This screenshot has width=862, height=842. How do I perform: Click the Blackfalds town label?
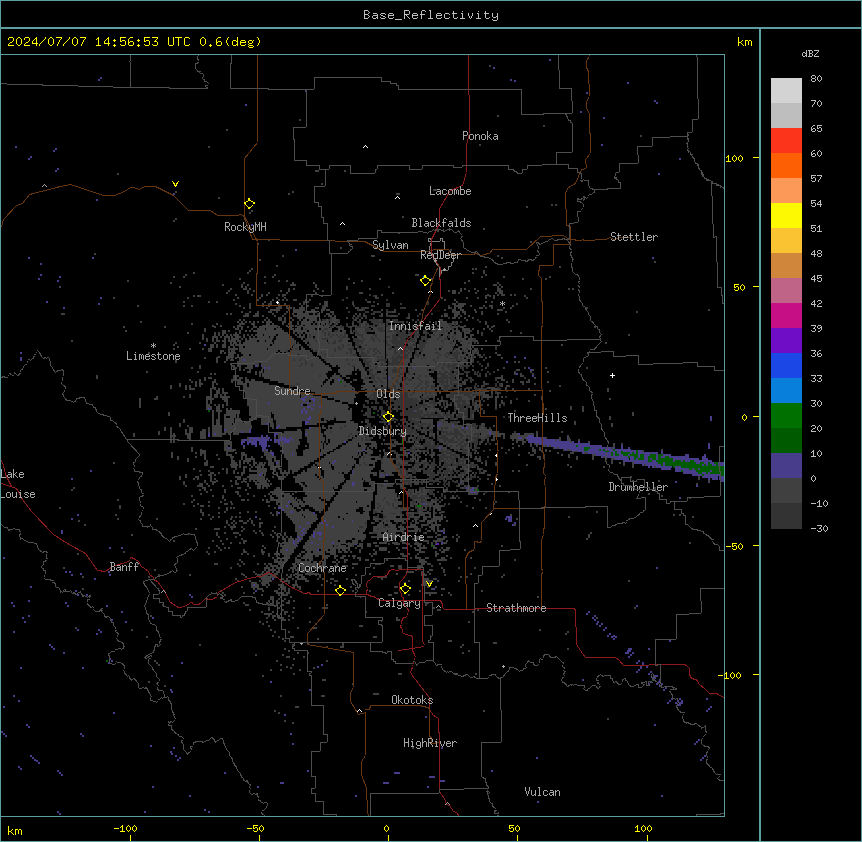click(x=441, y=223)
